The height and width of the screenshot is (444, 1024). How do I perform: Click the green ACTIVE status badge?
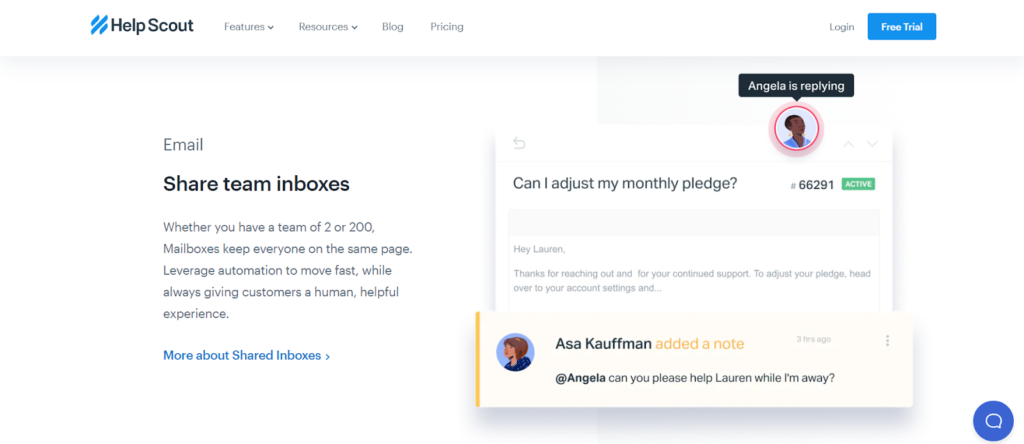pyautogui.click(x=858, y=184)
